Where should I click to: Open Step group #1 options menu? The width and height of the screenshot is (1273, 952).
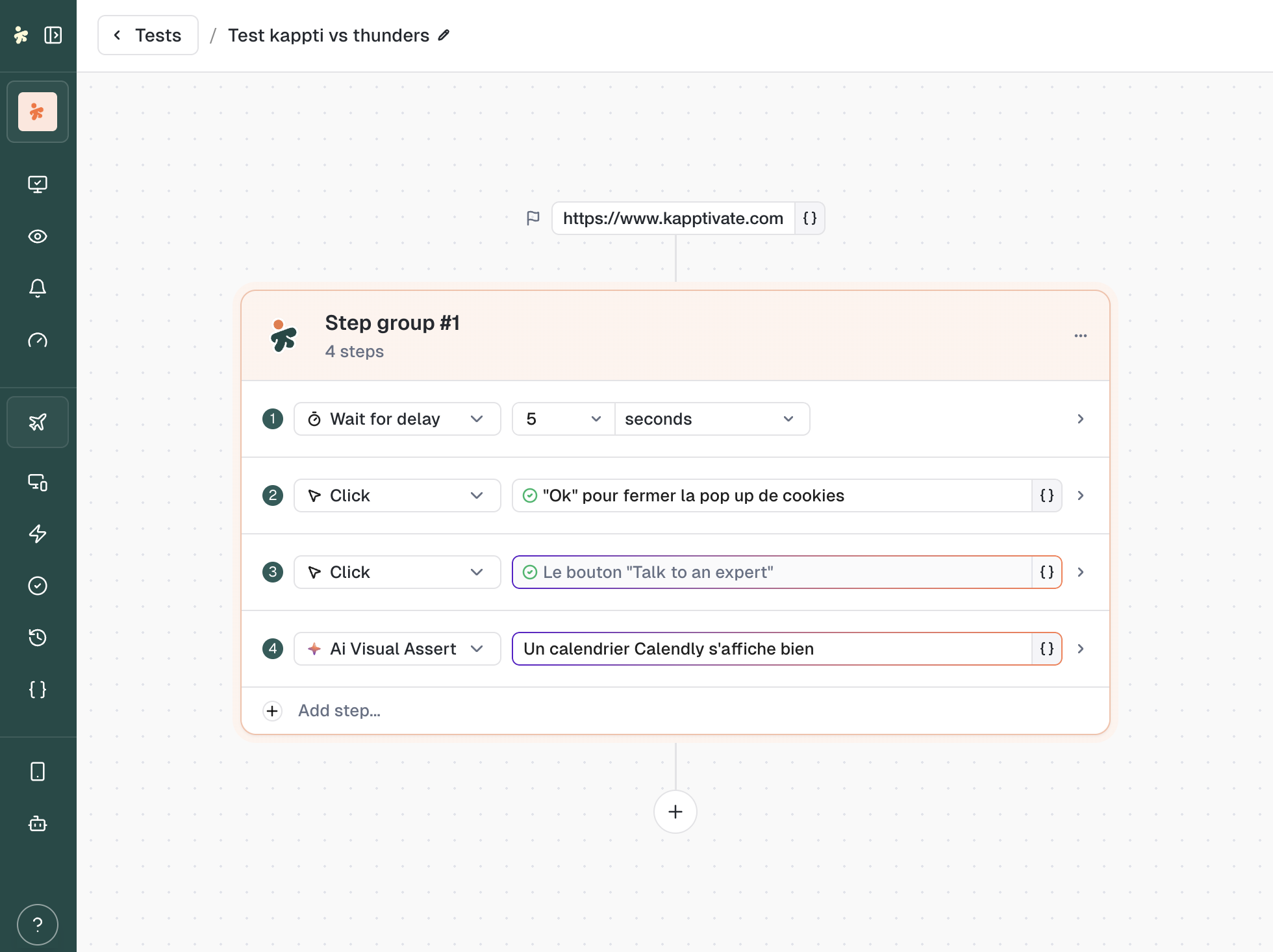tap(1081, 336)
